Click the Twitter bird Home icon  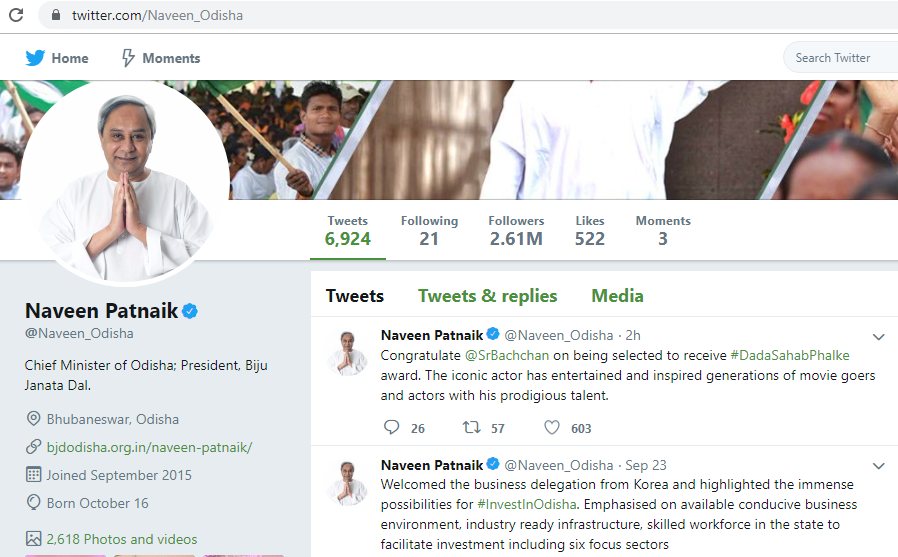pos(35,58)
